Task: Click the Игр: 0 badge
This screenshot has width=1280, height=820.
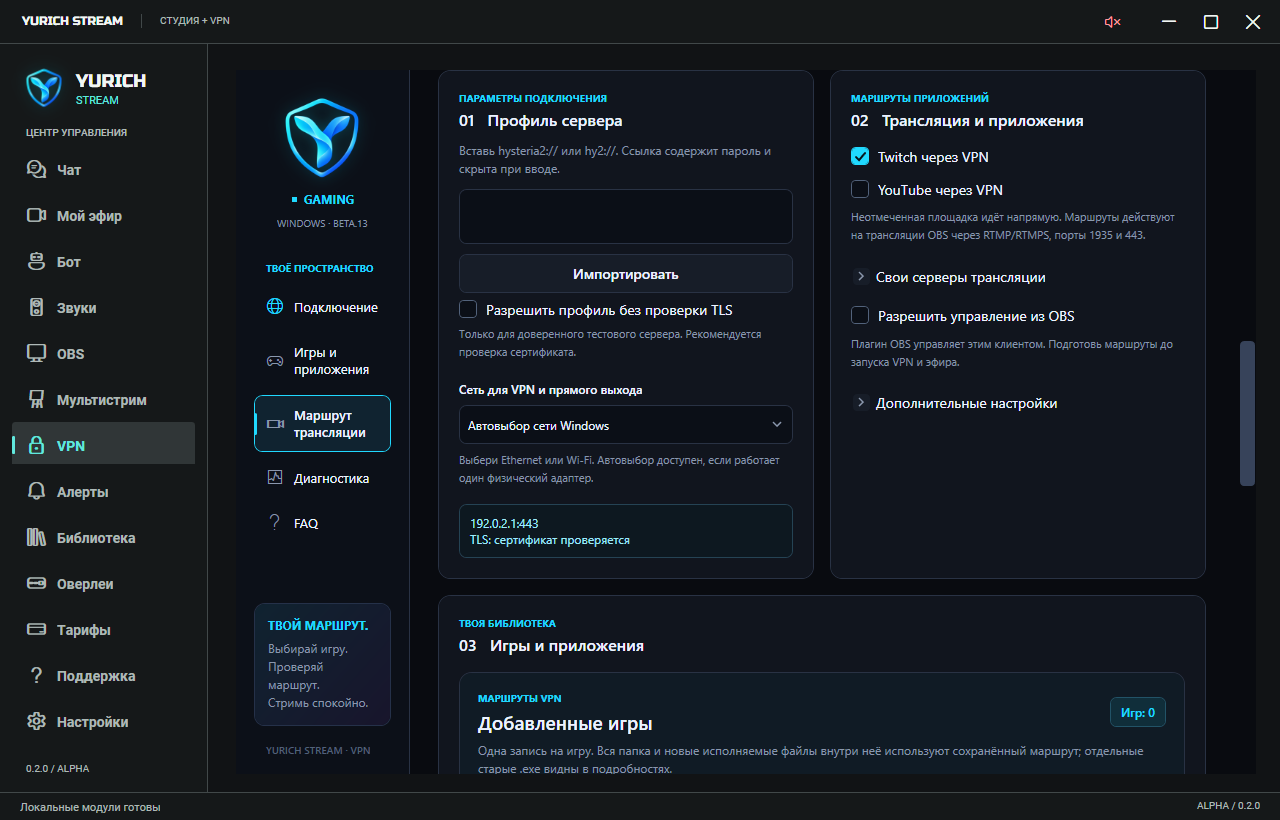Action: tap(1138, 712)
